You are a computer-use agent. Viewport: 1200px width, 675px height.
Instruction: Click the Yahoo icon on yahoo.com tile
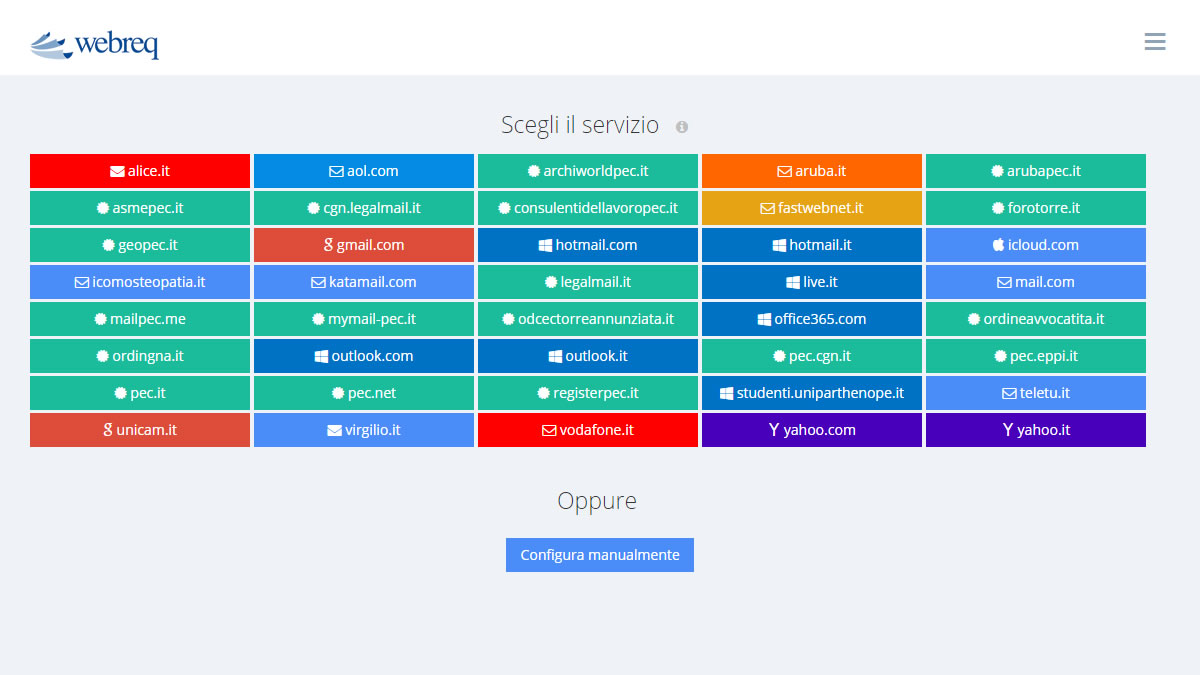774,430
